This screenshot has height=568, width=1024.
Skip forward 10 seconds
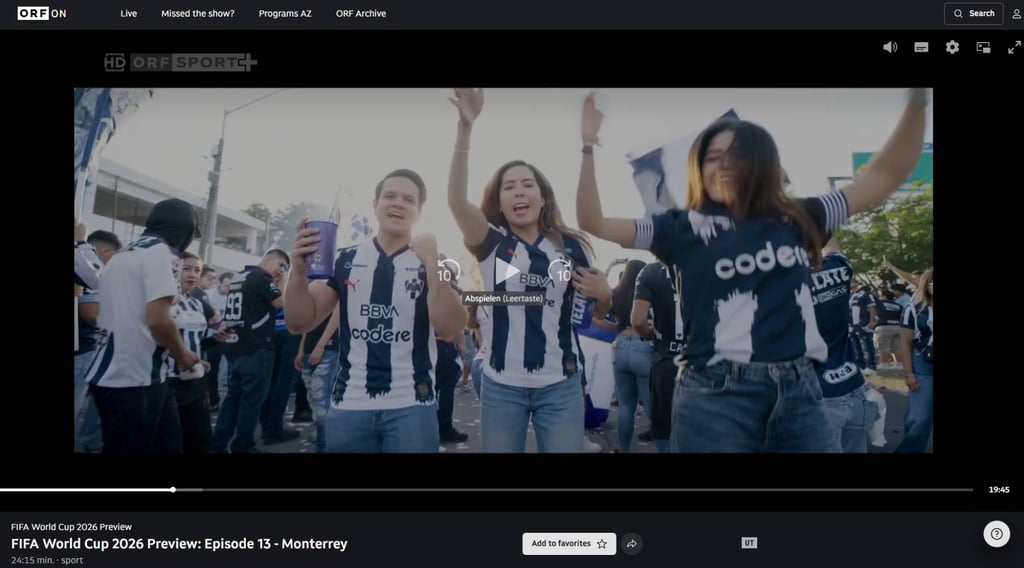click(561, 270)
